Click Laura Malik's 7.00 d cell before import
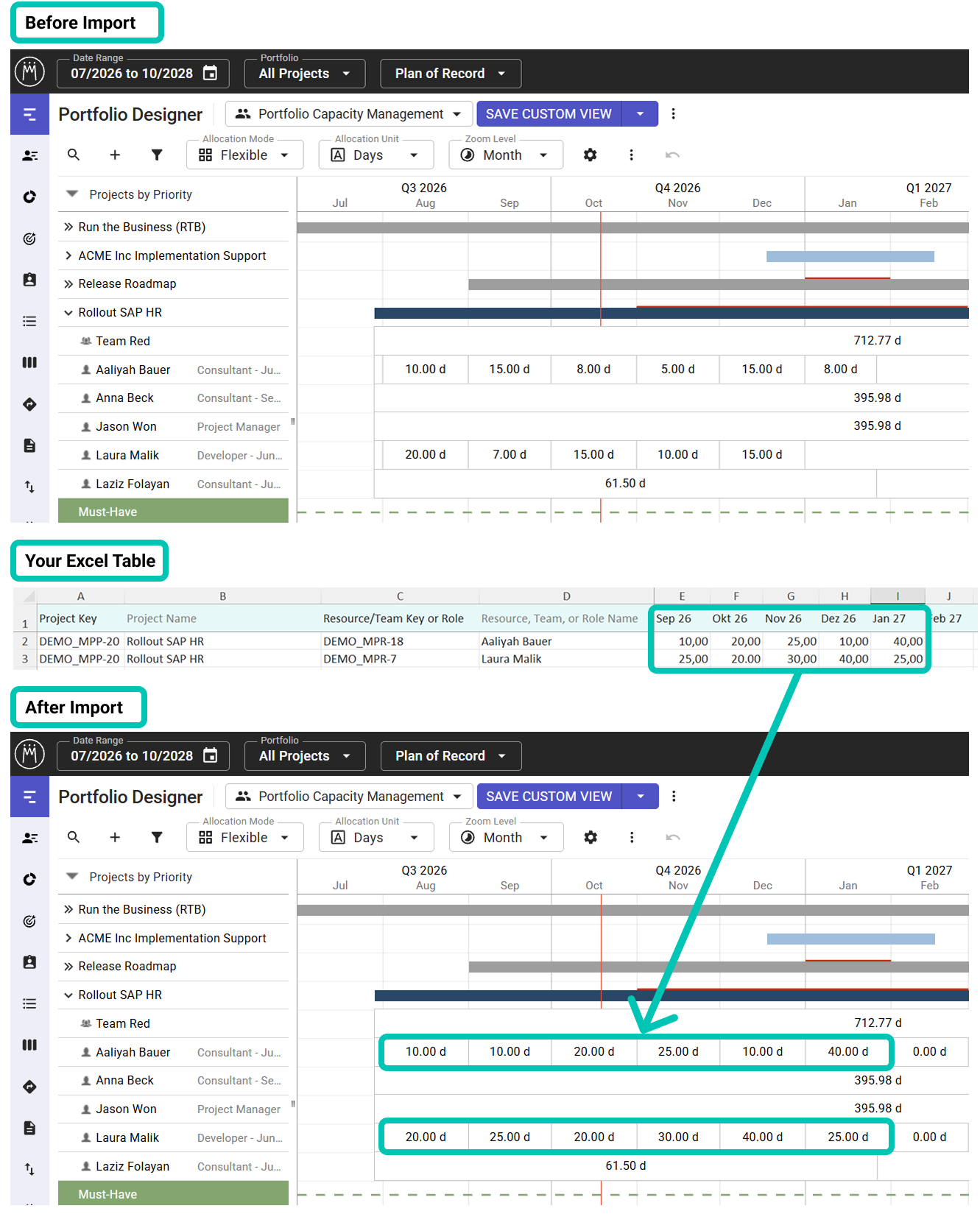The height and width of the screenshot is (1214, 980). tap(510, 454)
